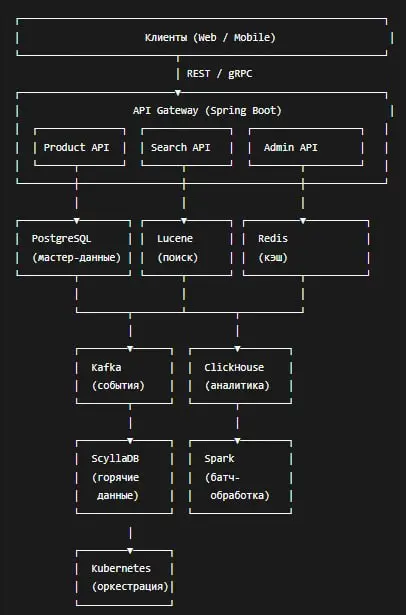Click the arrowhead entering API Gateway

178,93
